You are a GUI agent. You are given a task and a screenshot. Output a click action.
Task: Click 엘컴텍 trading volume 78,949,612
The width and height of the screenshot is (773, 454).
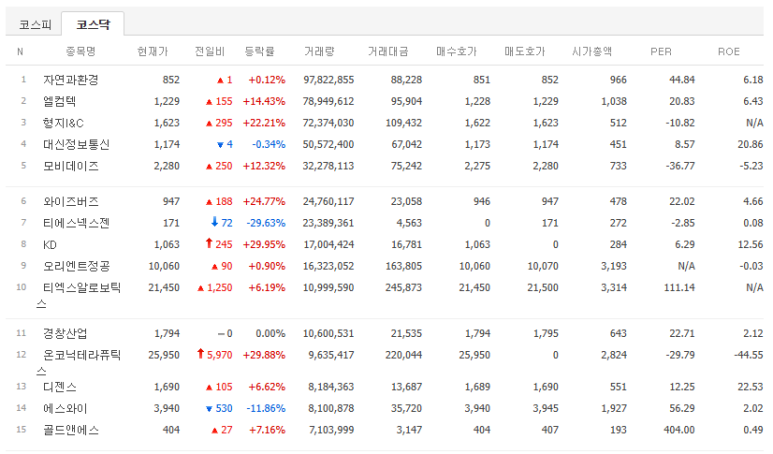pyautogui.click(x=328, y=102)
